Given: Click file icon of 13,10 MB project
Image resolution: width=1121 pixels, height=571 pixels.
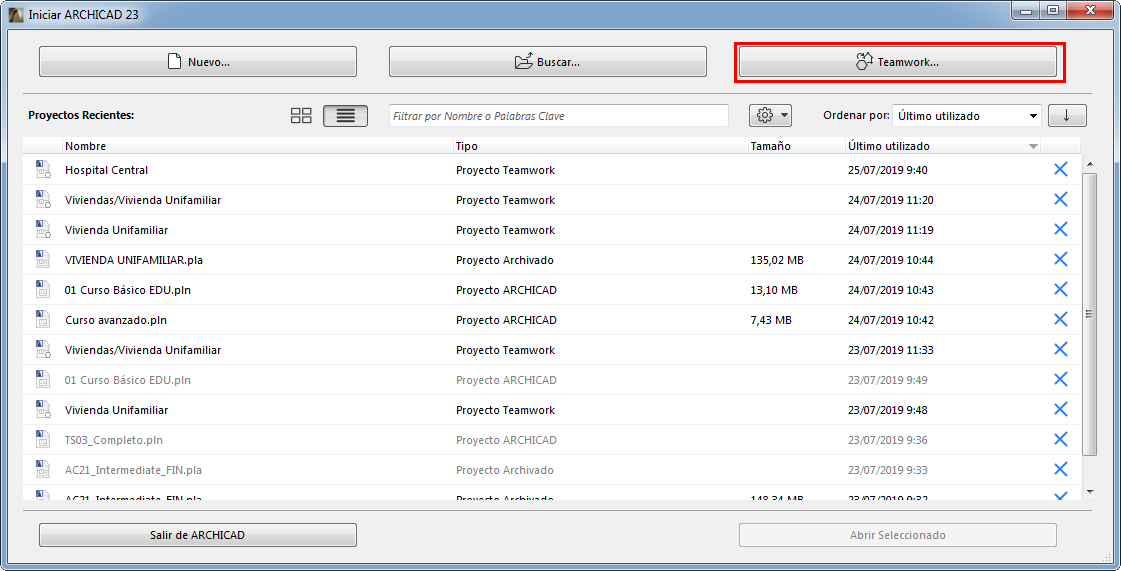Looking at the screenshot, I should coord(43,289).
